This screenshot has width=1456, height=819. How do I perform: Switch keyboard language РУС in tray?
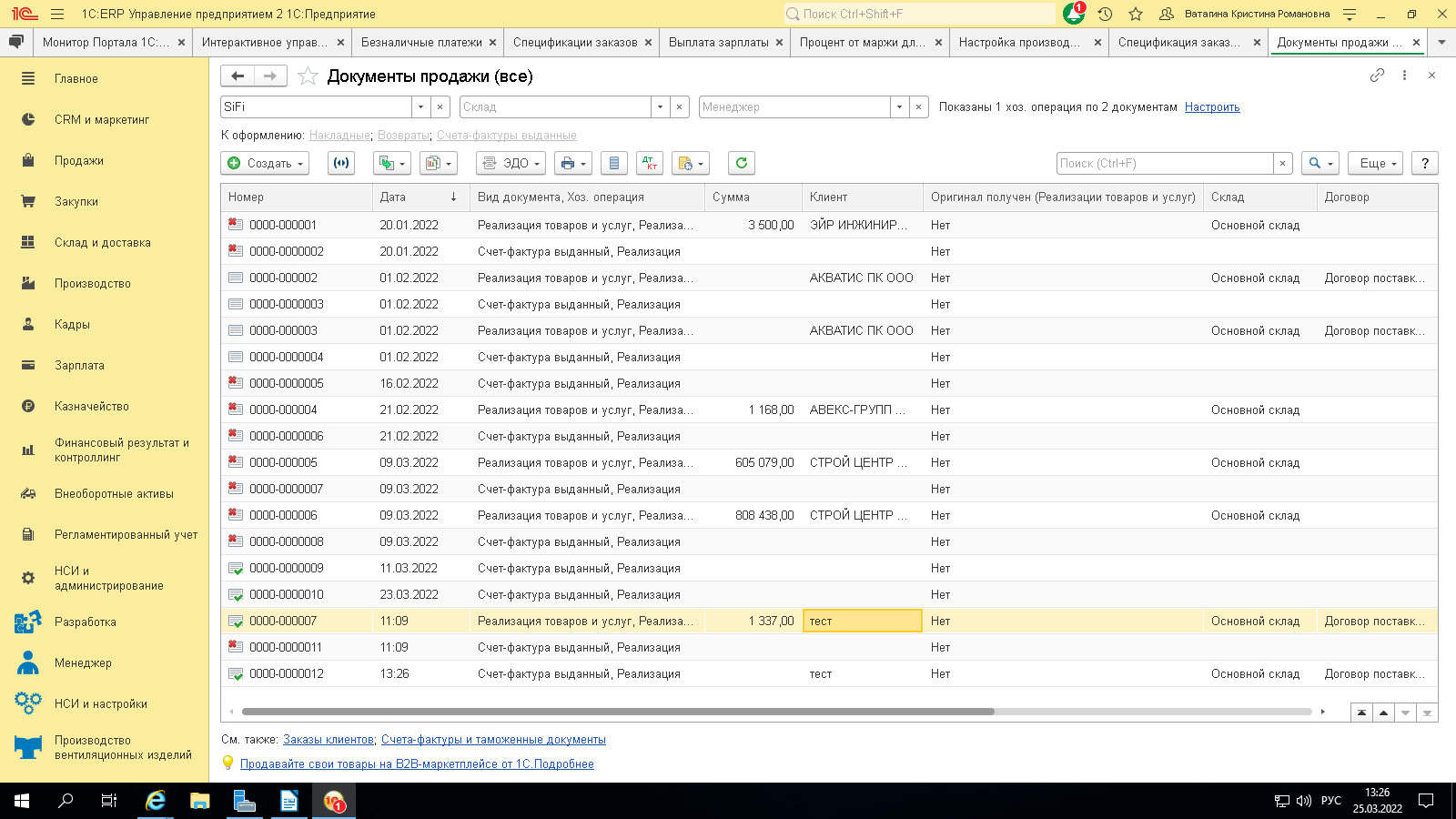[1331, 801]
